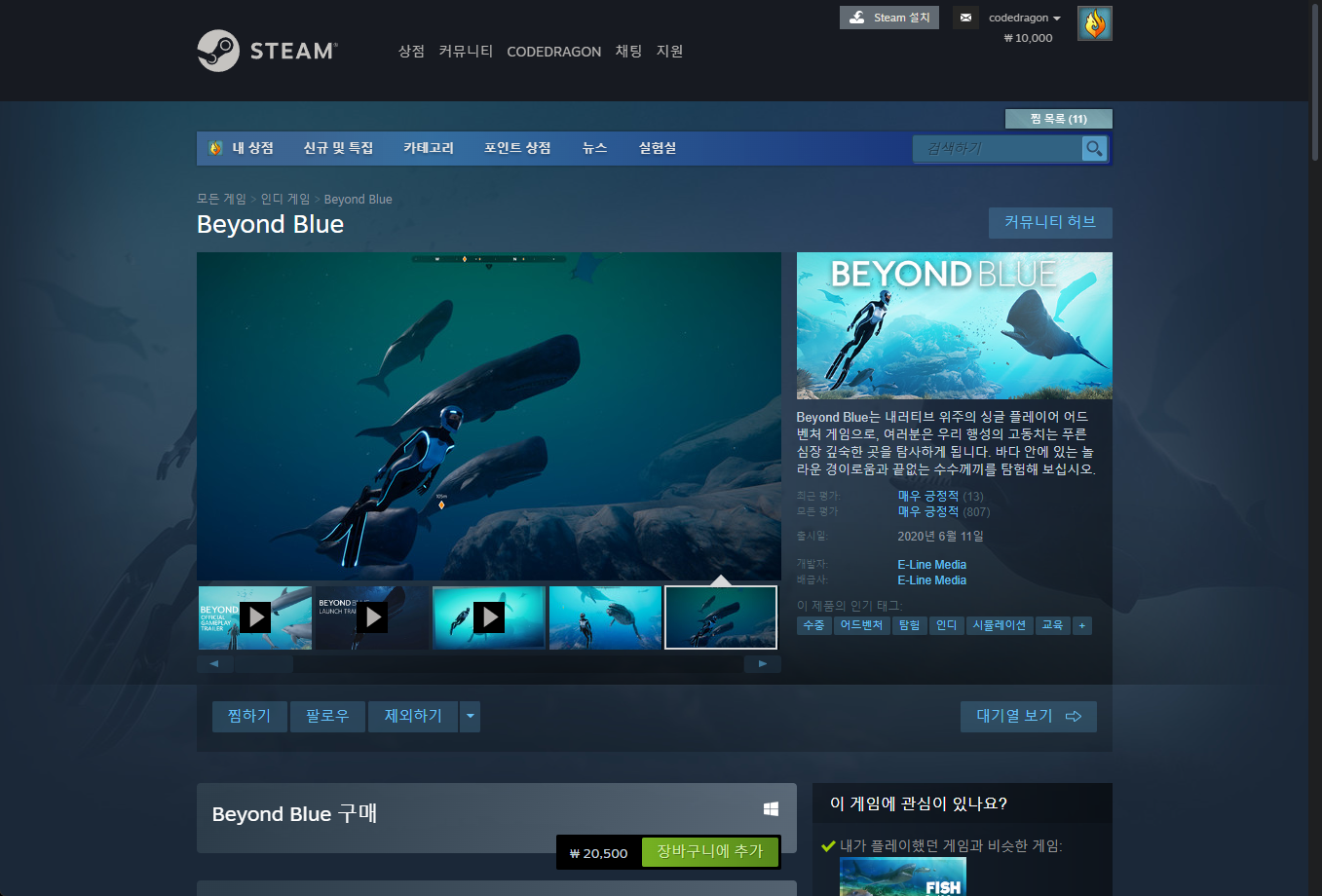The height and width of the screenshot is (896, 1322).
Task: Click the 어드벤처 tag
Action: tap(861, 625)
